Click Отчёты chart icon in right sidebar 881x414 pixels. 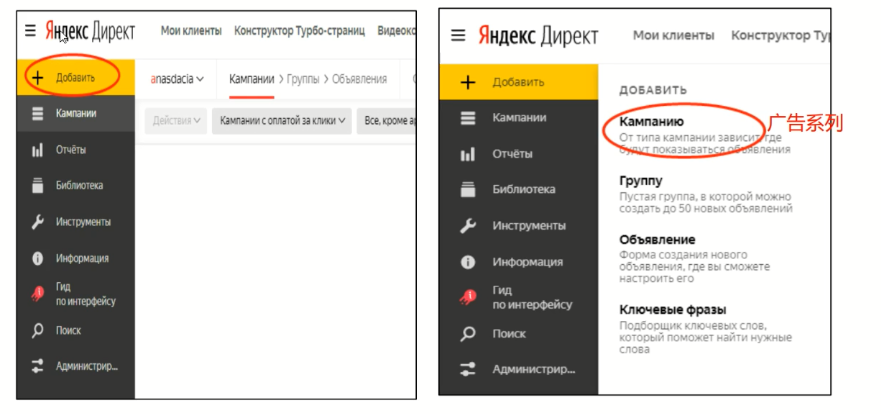pyautogui.click(x=467, y=154)
